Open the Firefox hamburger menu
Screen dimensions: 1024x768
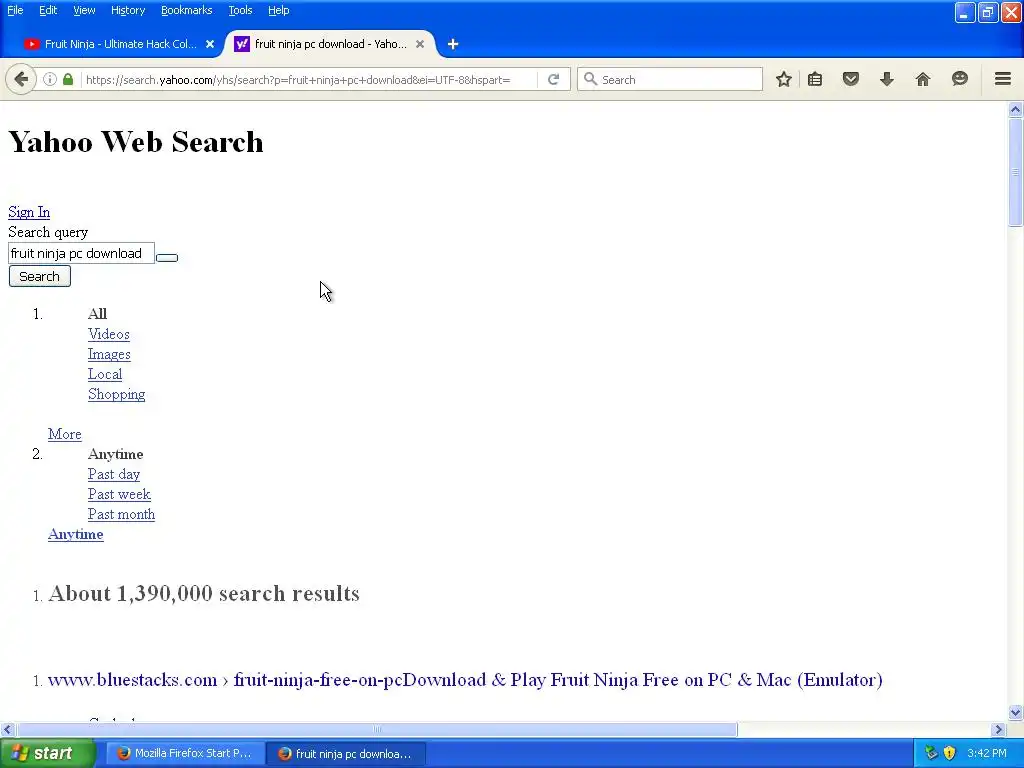coord(1002,79)
